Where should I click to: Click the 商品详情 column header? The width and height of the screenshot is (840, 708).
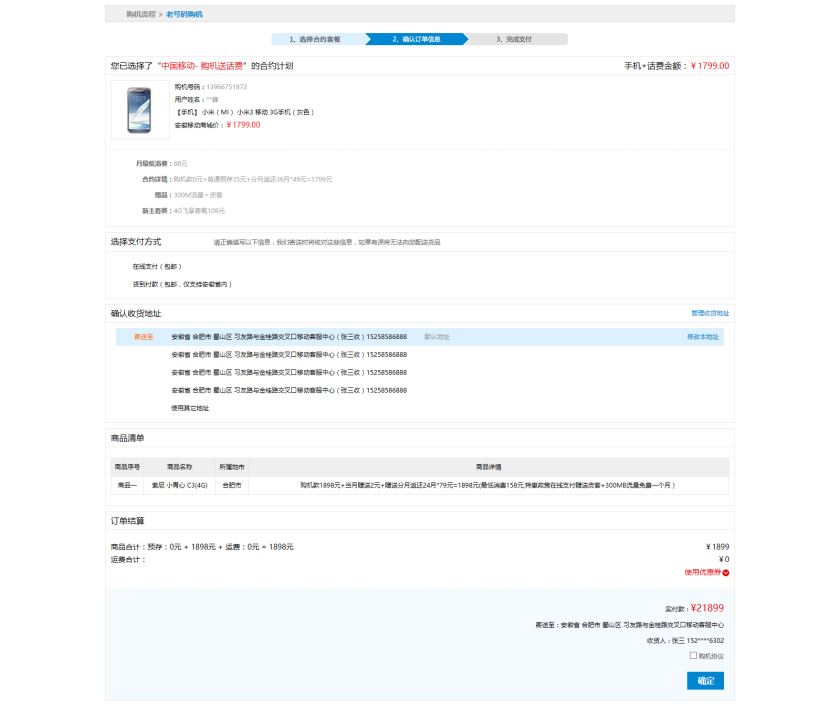[489, 467]
